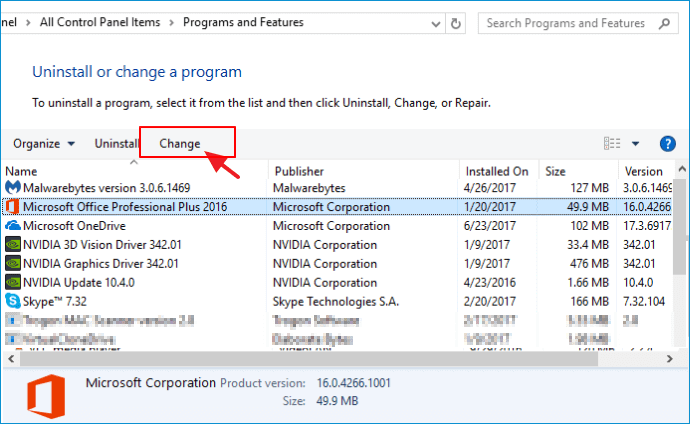Click the change view icon
690x424 pixels.
pyautogui.click(x=612, y=143)
